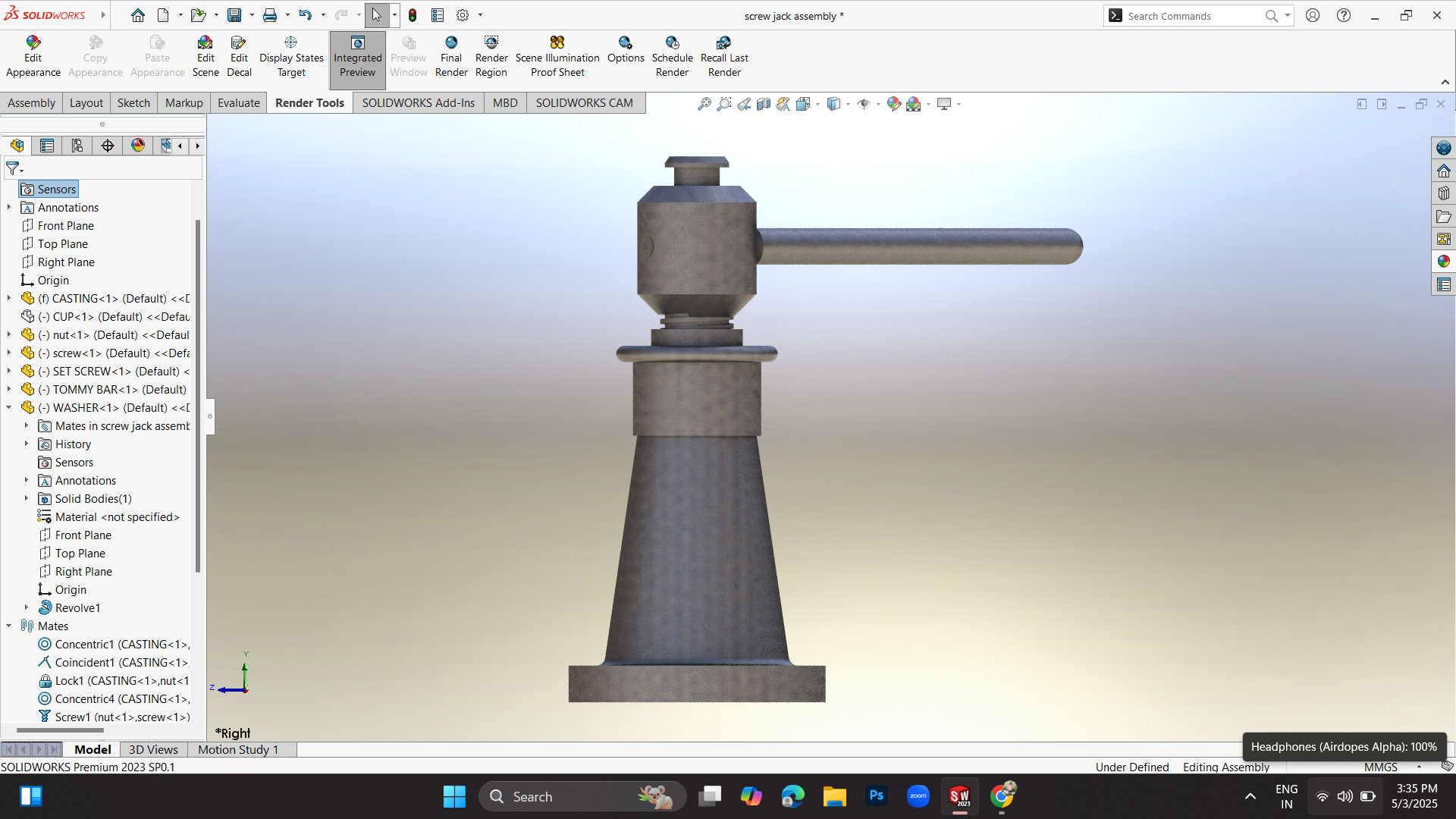Expand the CASTING<1> component

9,298
